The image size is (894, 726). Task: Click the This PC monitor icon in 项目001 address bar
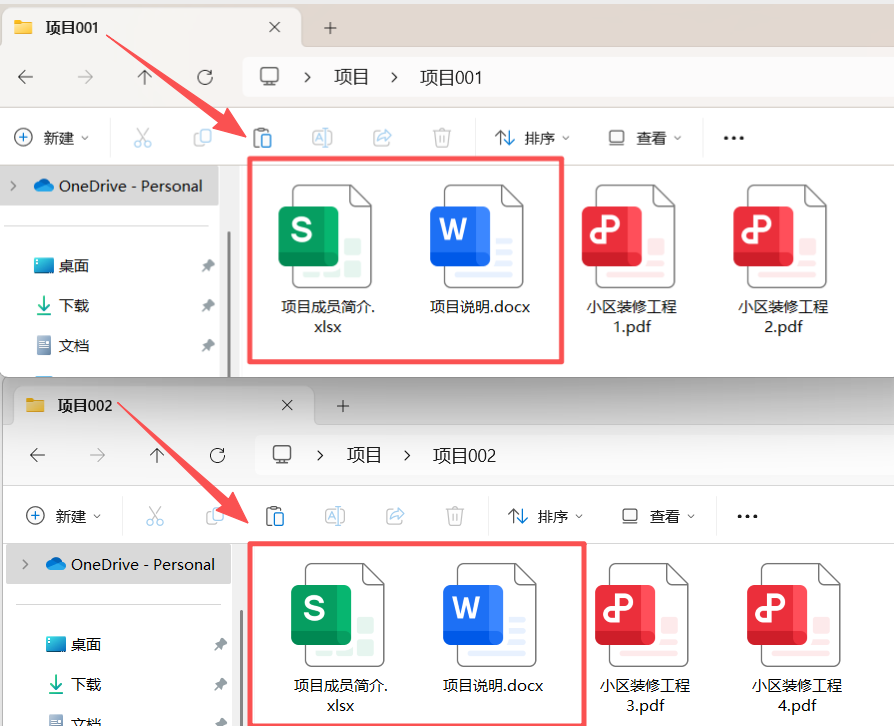click(269, 76)
